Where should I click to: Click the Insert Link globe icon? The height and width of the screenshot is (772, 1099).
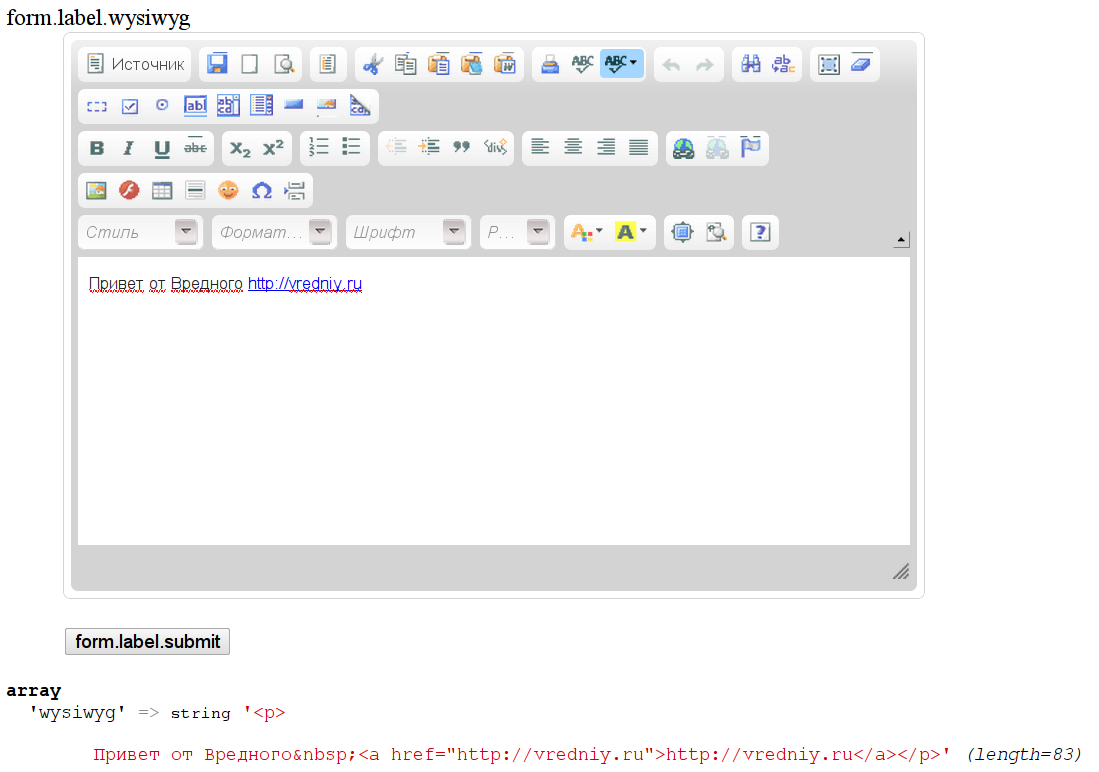683,148
